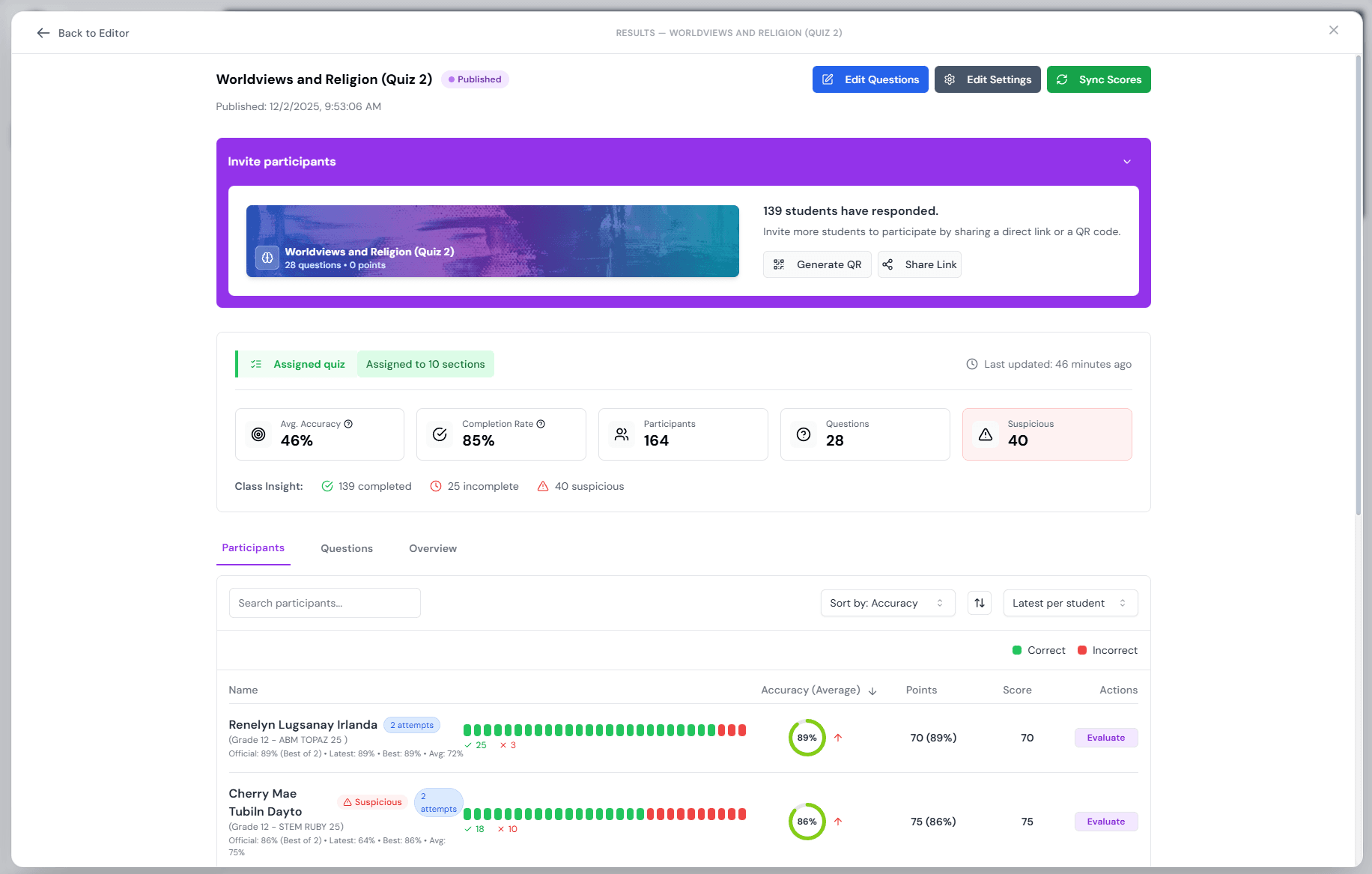
Task: Click the Suspicious badge on Cherry Mae's row
Action: coord(372,801)
